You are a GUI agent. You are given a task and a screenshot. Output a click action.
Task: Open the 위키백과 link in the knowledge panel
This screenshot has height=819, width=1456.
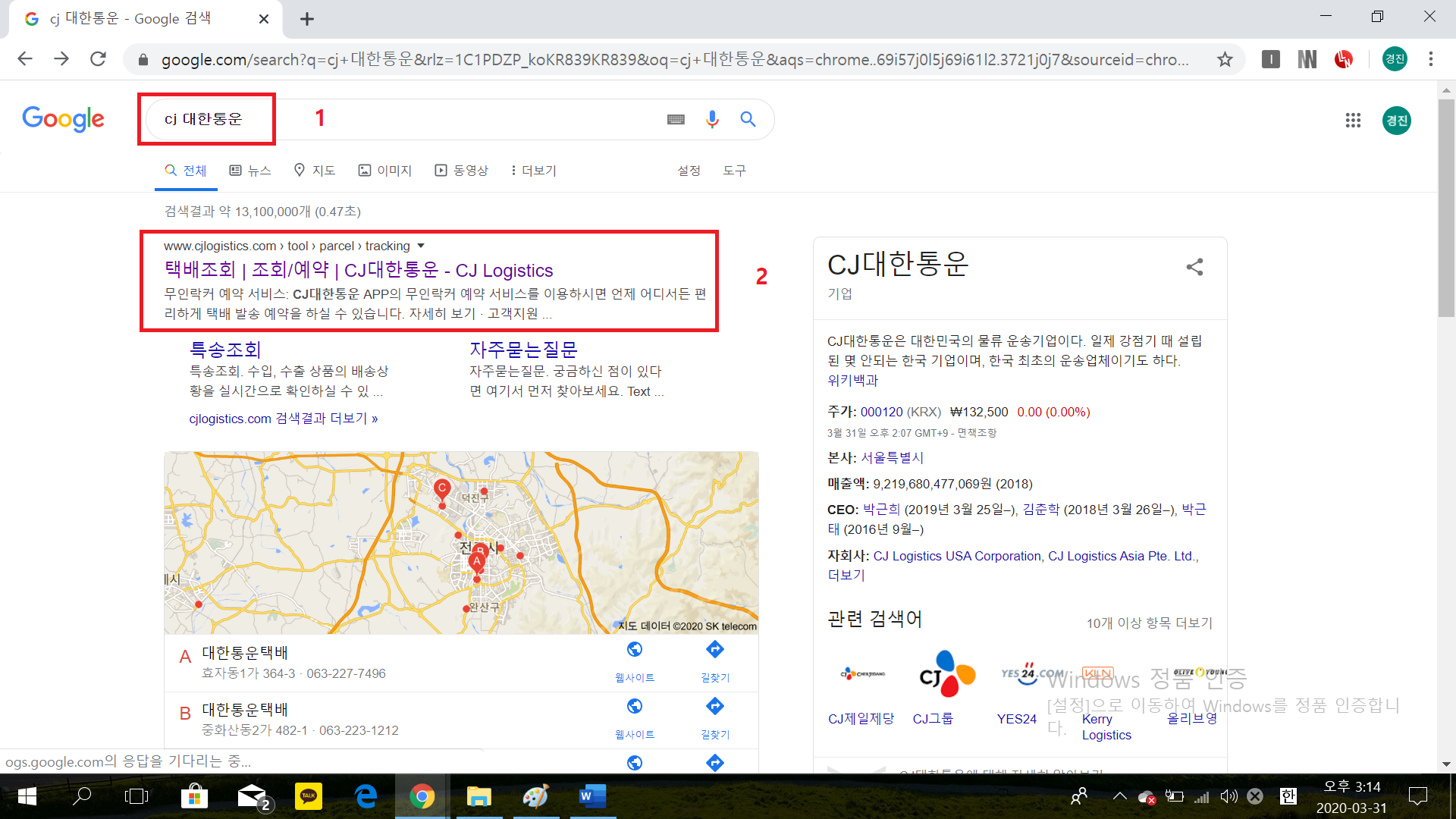point(852,380)
